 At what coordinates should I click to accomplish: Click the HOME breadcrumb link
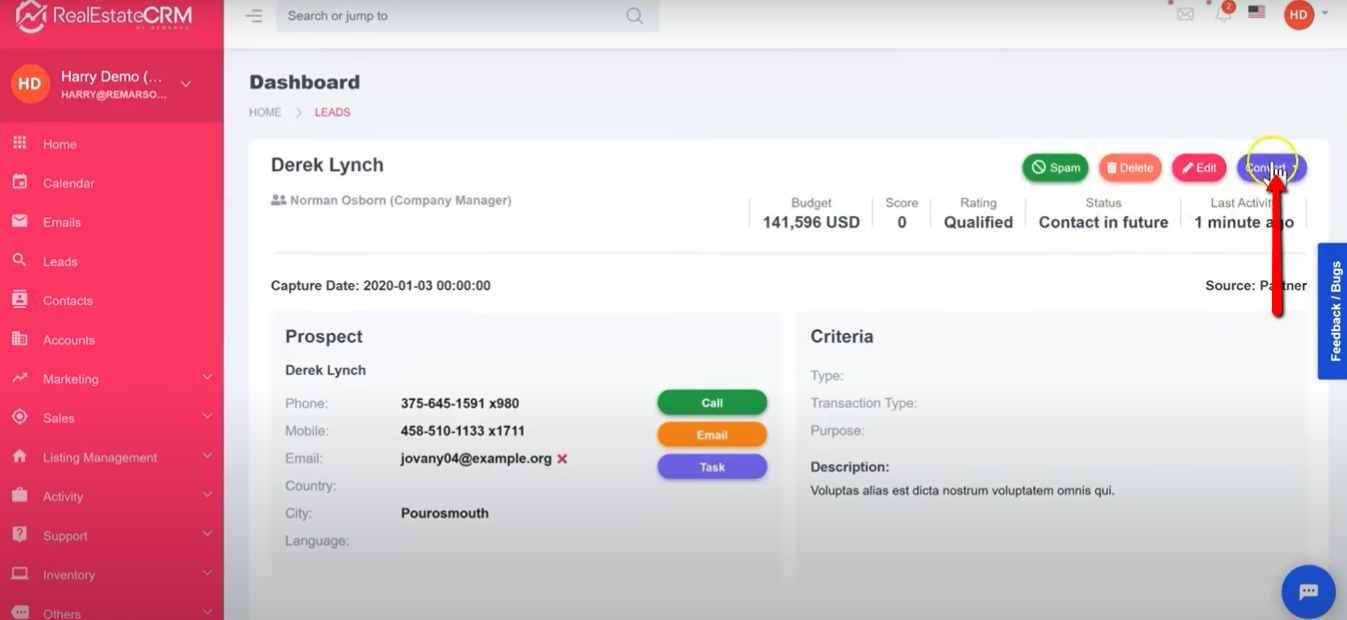point(265,112)
